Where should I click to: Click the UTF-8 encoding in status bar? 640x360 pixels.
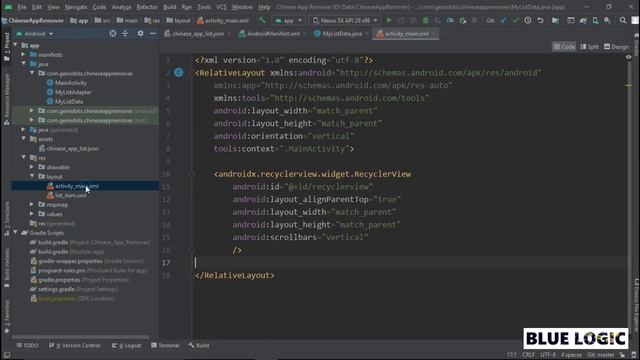[548, 355]
